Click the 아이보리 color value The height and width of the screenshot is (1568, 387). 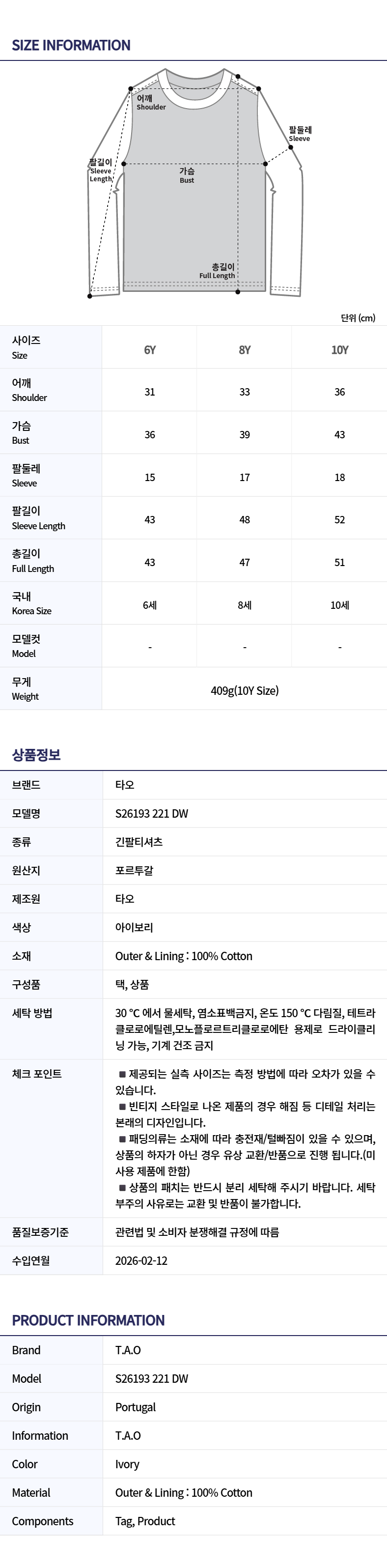point(135,928)
